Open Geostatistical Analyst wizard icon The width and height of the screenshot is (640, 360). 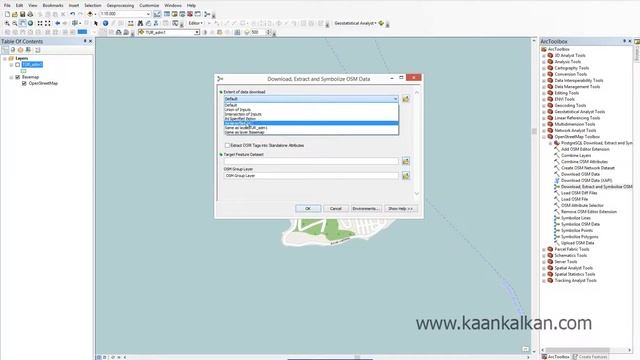coord(381,23)
